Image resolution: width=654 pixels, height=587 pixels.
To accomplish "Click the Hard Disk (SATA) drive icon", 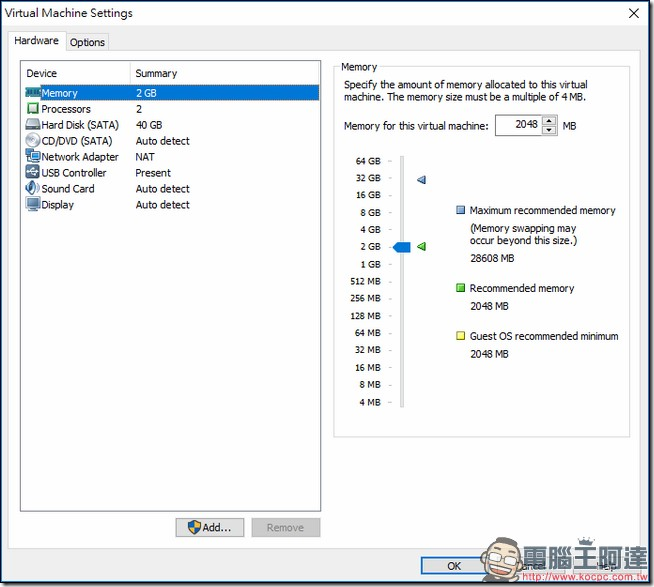I will [33, 124].
